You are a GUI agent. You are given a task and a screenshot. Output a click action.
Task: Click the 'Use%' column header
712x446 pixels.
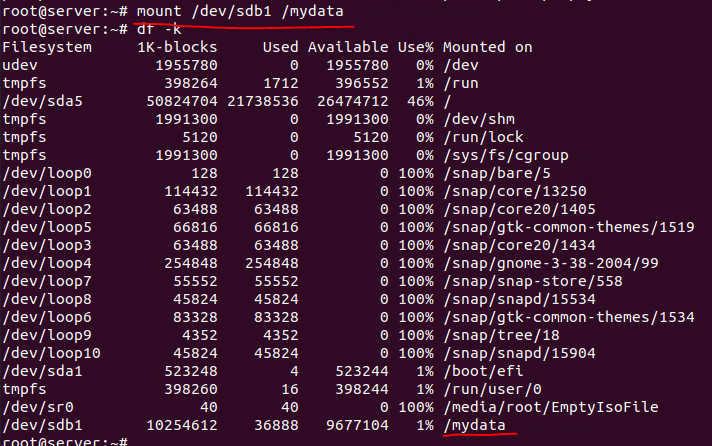coord(415,47)
